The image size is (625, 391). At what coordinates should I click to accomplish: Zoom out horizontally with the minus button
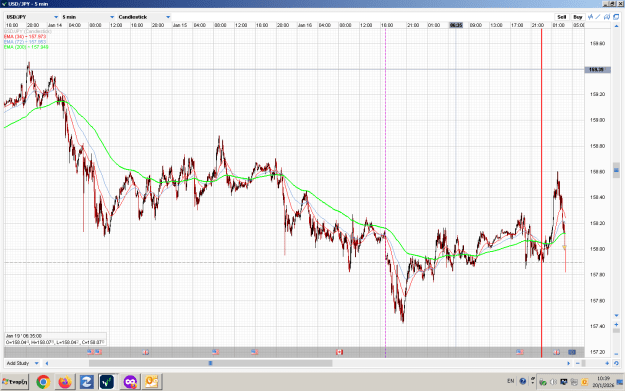578,363
